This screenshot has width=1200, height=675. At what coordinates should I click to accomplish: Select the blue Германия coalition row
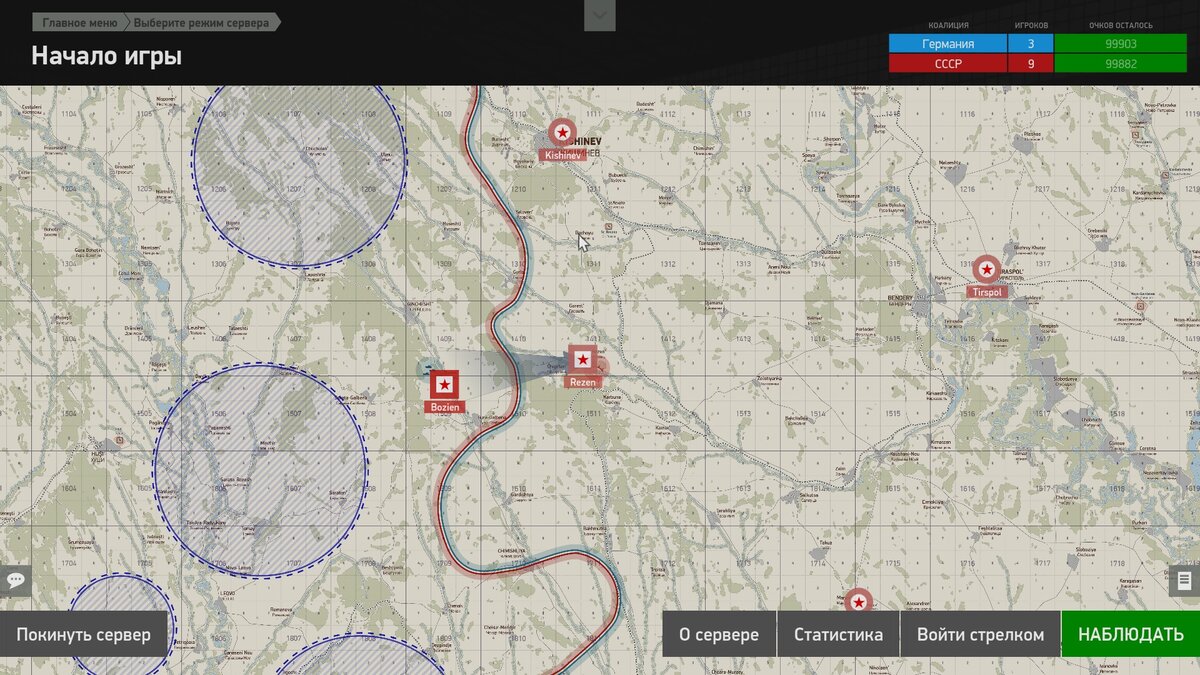tap(947, 44)
